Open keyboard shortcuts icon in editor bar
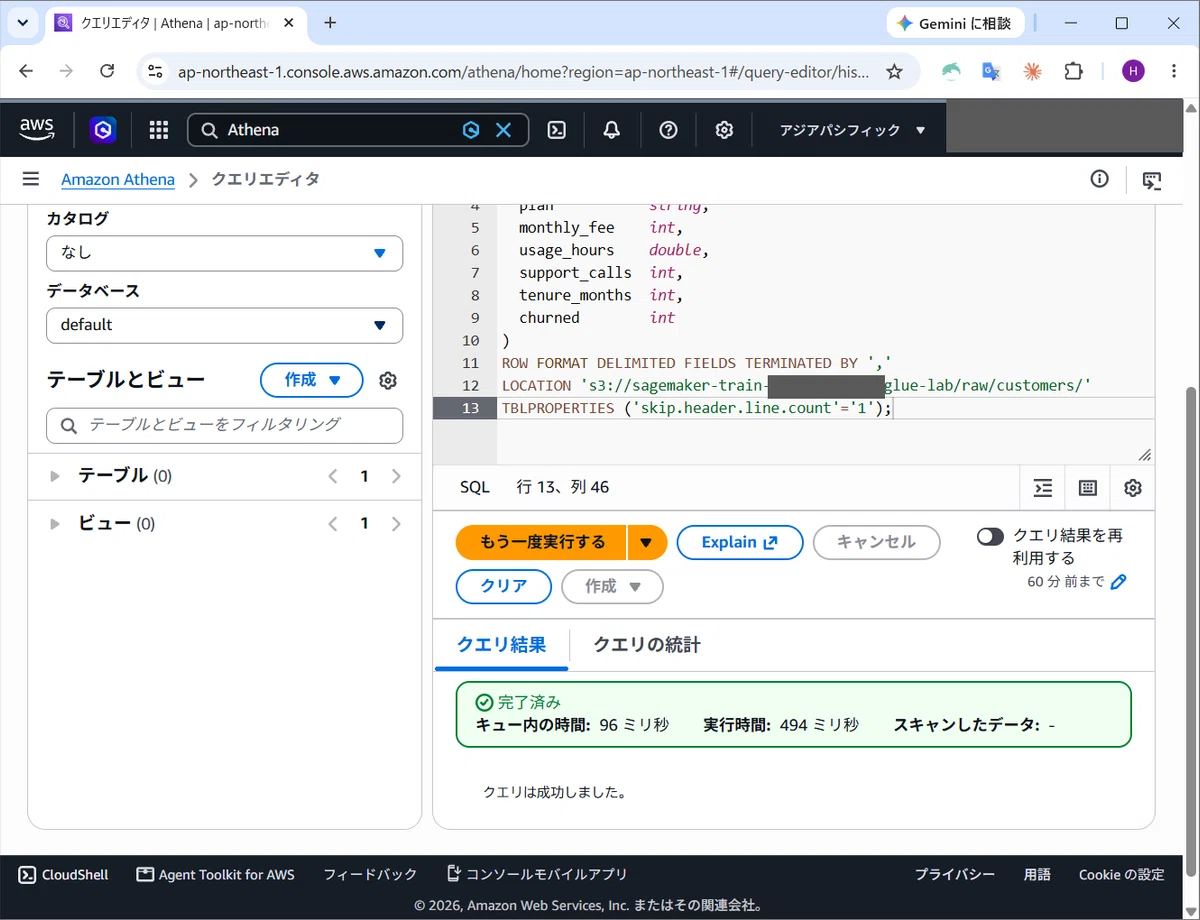Image resolution: width=1200 pixels, height=920 pixels. [1088, 488]
